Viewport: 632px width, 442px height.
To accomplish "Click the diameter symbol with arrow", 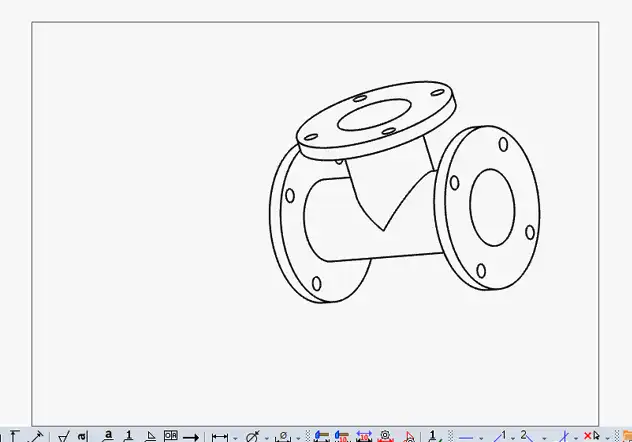I will [x=253, y=436].
